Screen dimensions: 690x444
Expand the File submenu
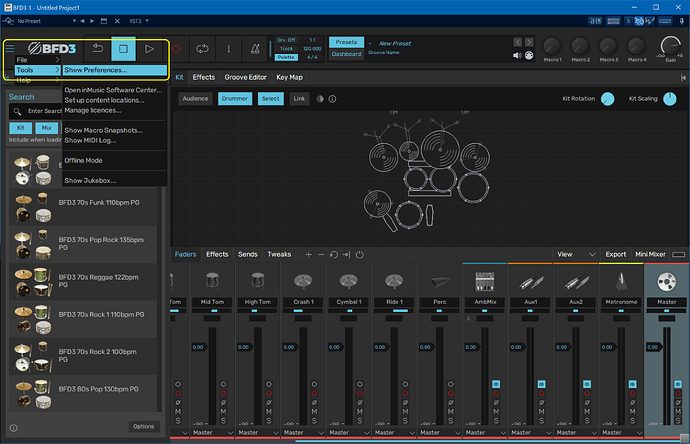click(37, 60)
